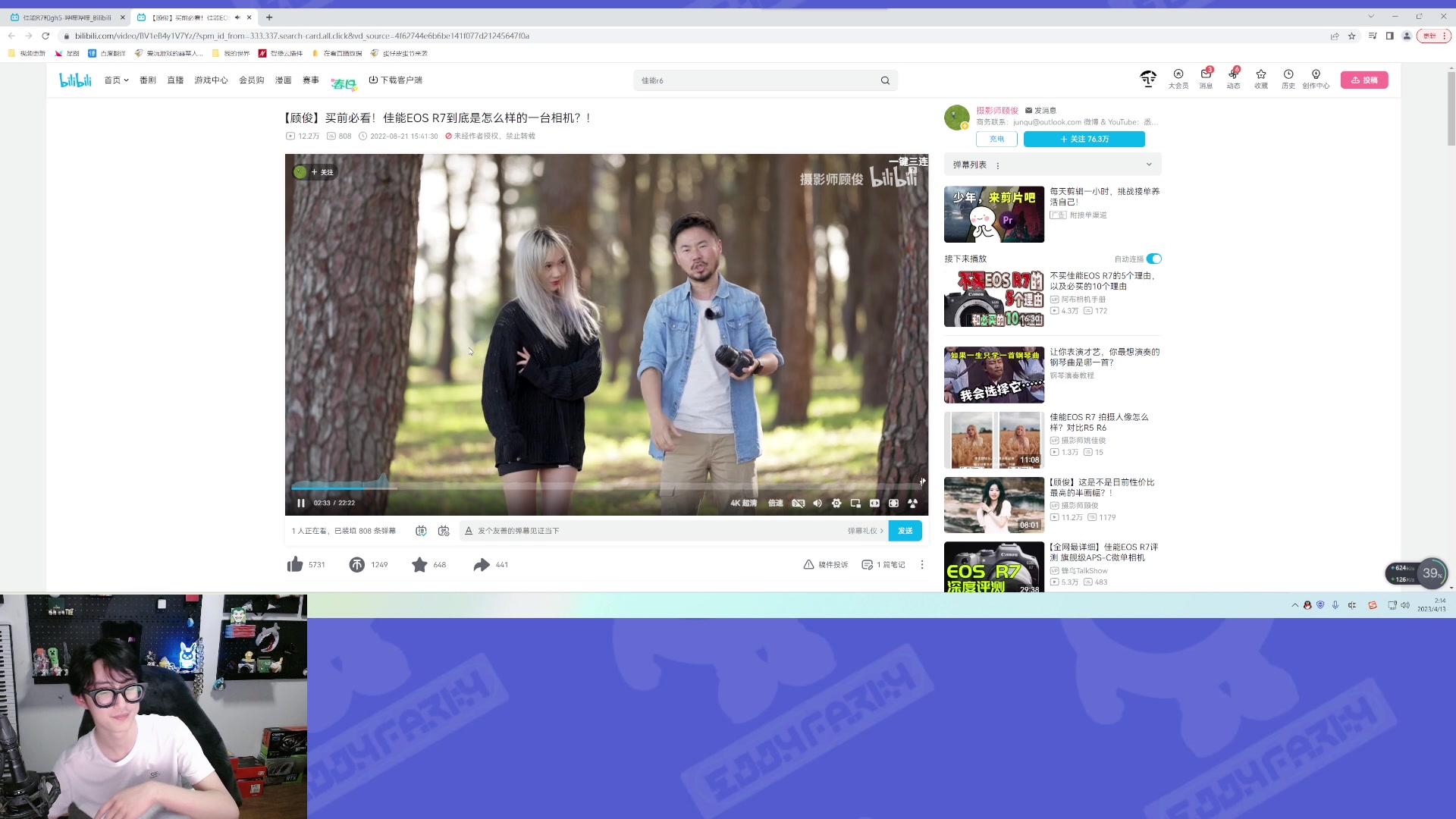This screenshot has width=1456, height=819.
Task: Enter fullscreen mode in player
Action: click(912, 503)
